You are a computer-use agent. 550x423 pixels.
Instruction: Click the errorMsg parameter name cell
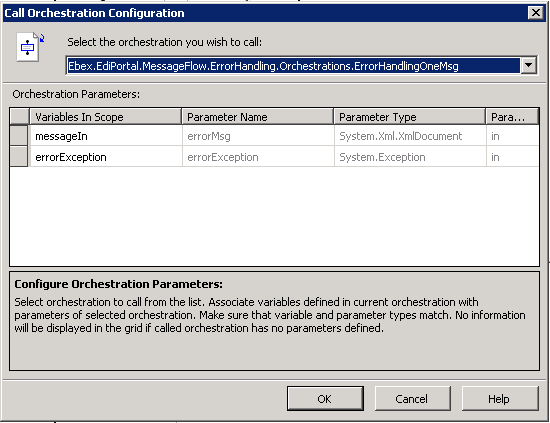tap(258, 136)
